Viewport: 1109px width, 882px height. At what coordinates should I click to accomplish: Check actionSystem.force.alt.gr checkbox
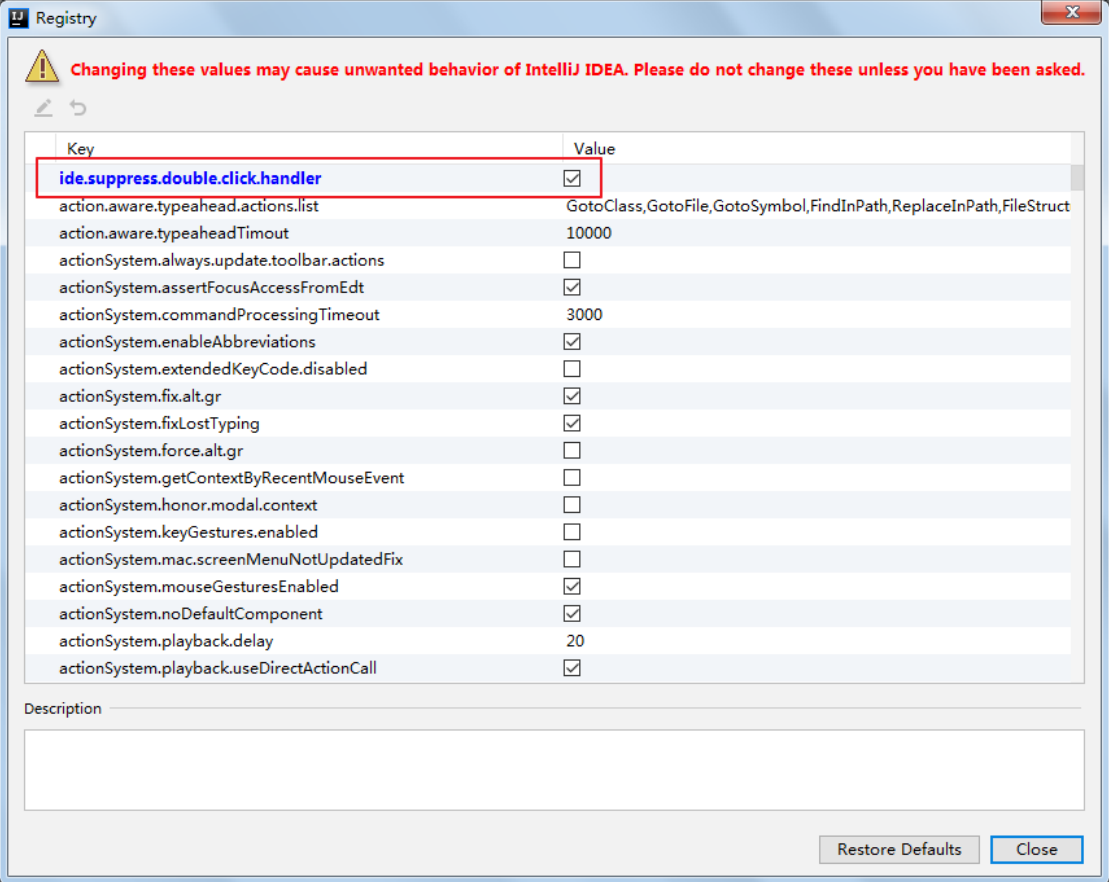[x=572, y=451]
